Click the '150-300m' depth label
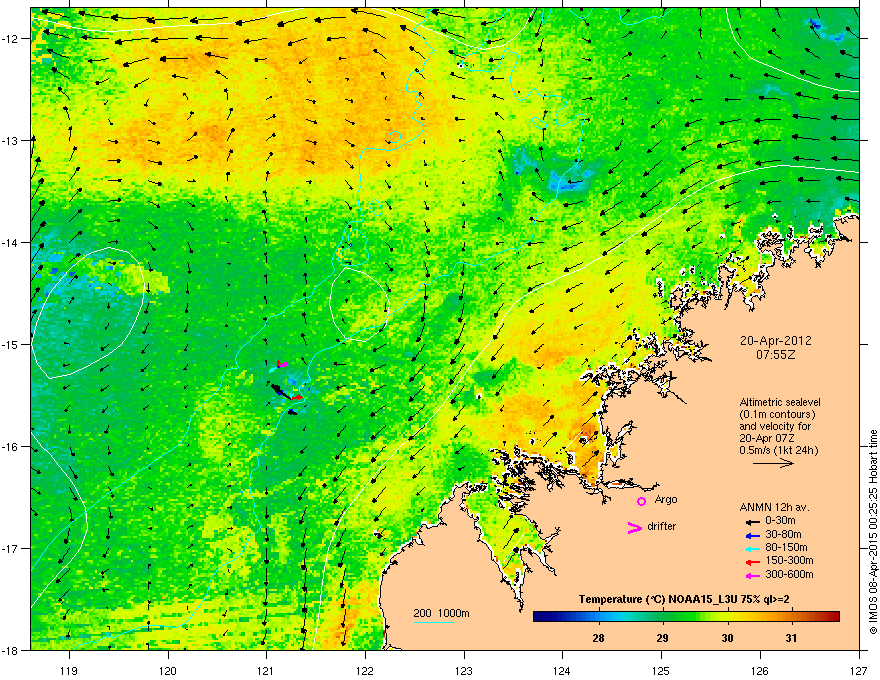This screenshot has height=680, width=880. [789, 560]
